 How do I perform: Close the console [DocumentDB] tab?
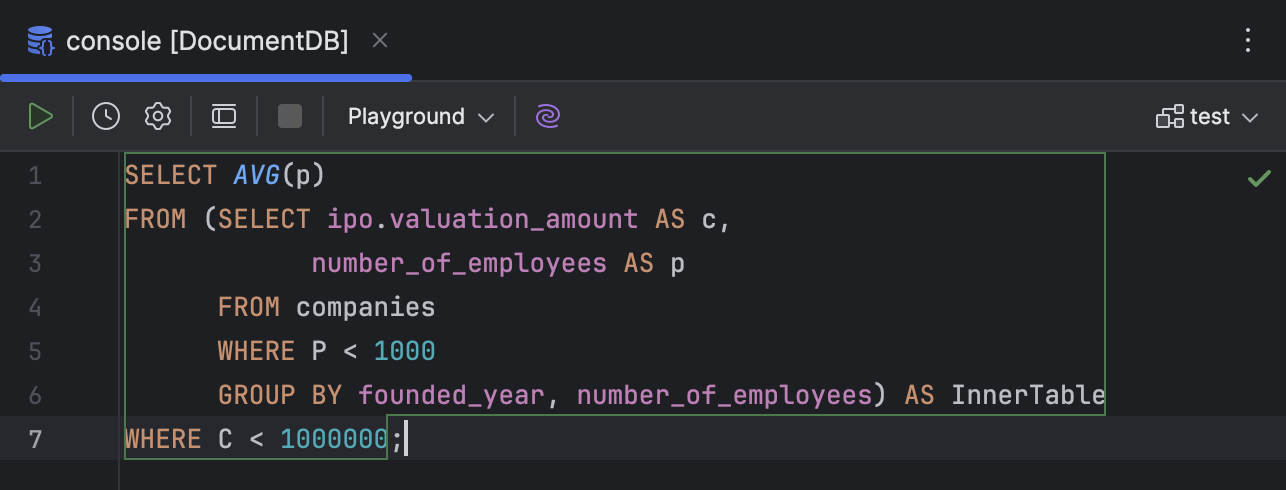tap(379, 41)
